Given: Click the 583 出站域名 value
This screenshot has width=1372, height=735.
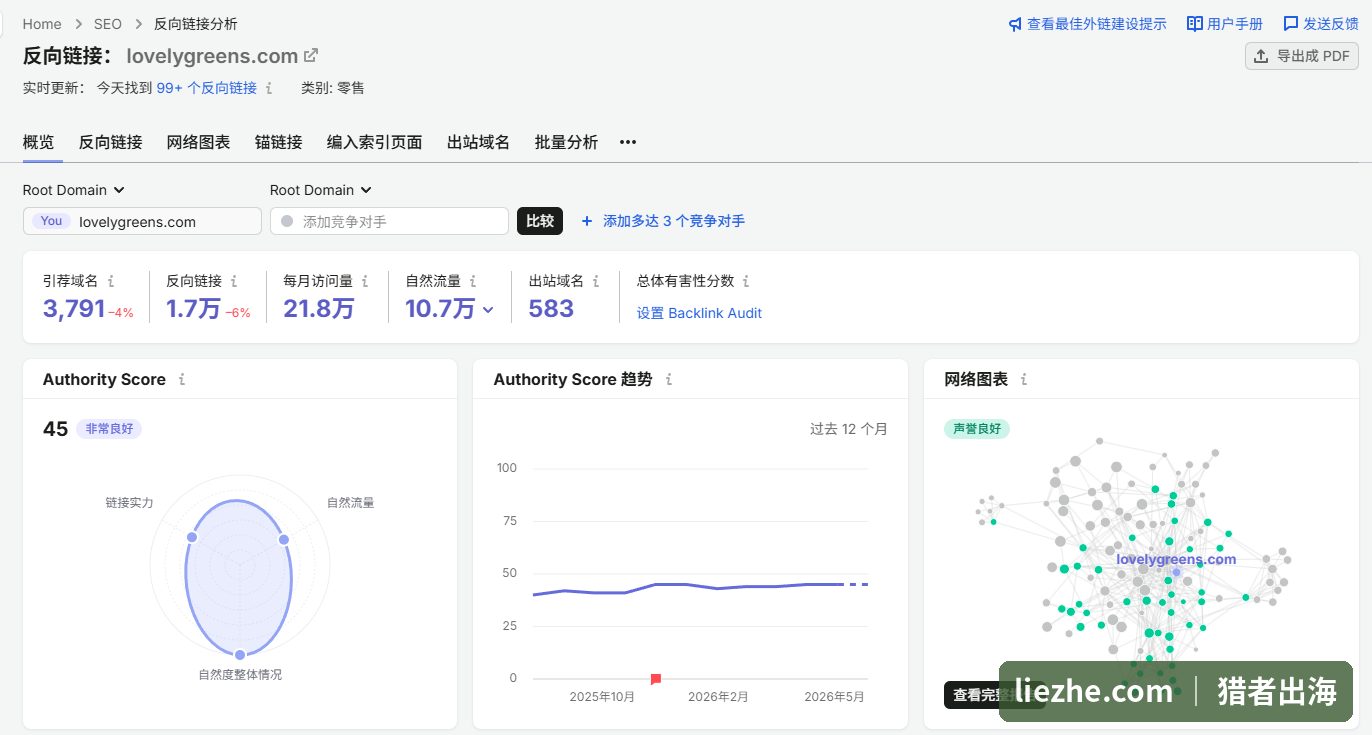Looking at the screenshot, I should [551, 309].
